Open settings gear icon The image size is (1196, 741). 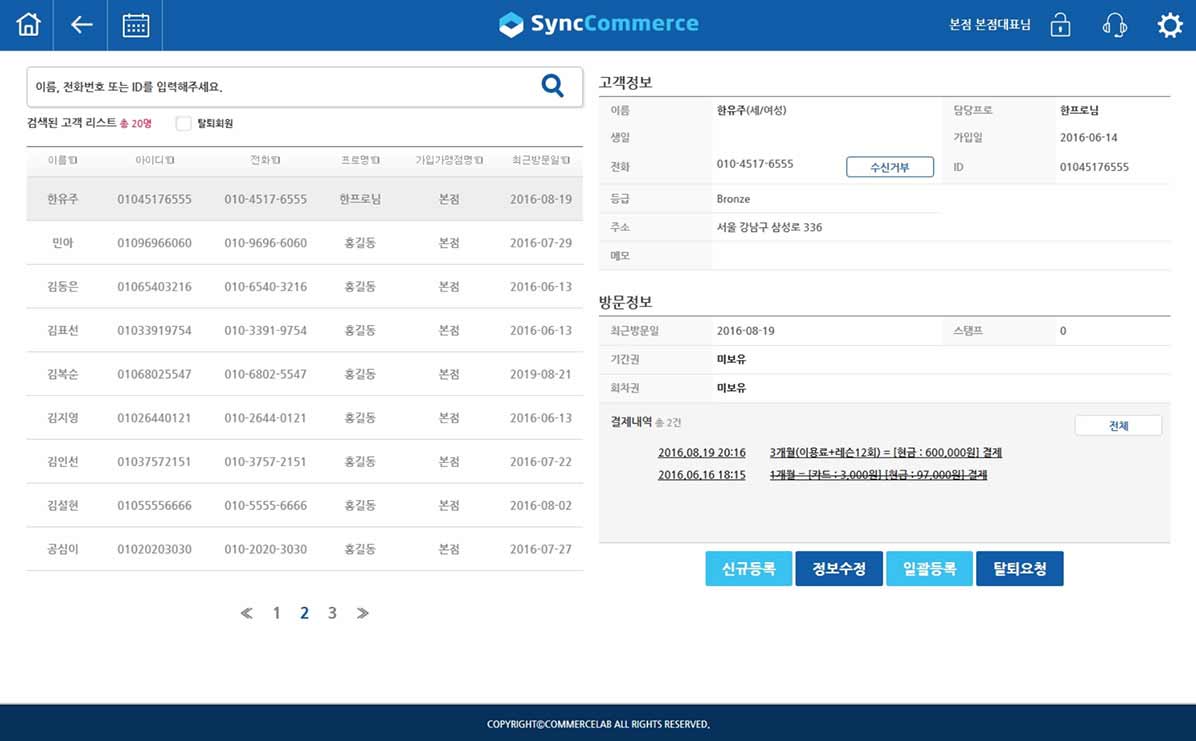(1169, 25)
